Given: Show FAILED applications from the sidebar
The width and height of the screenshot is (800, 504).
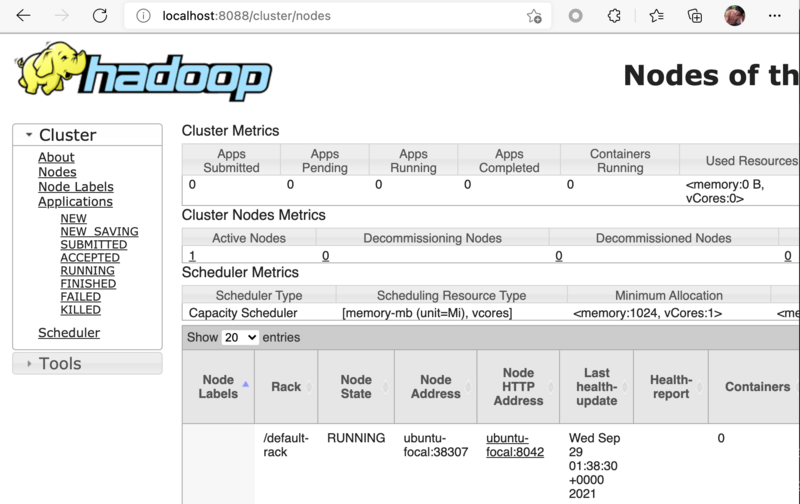Looking at the screenshot, I should (80, 297).
